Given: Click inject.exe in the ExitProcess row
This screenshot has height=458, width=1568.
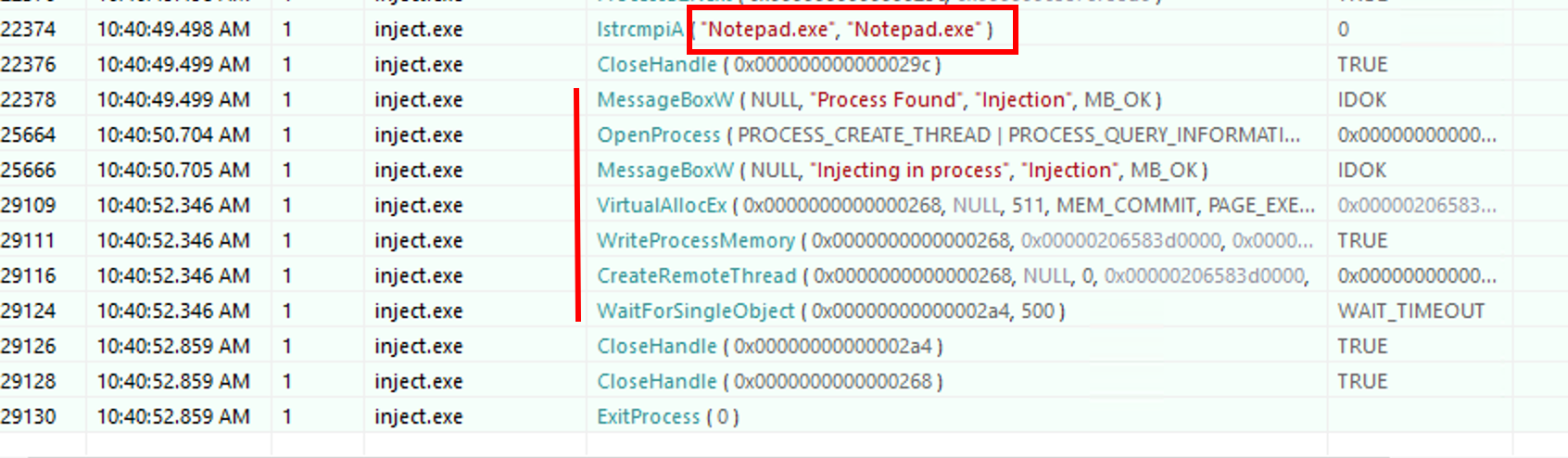Looking at the screenshot, I should (418, 417).
